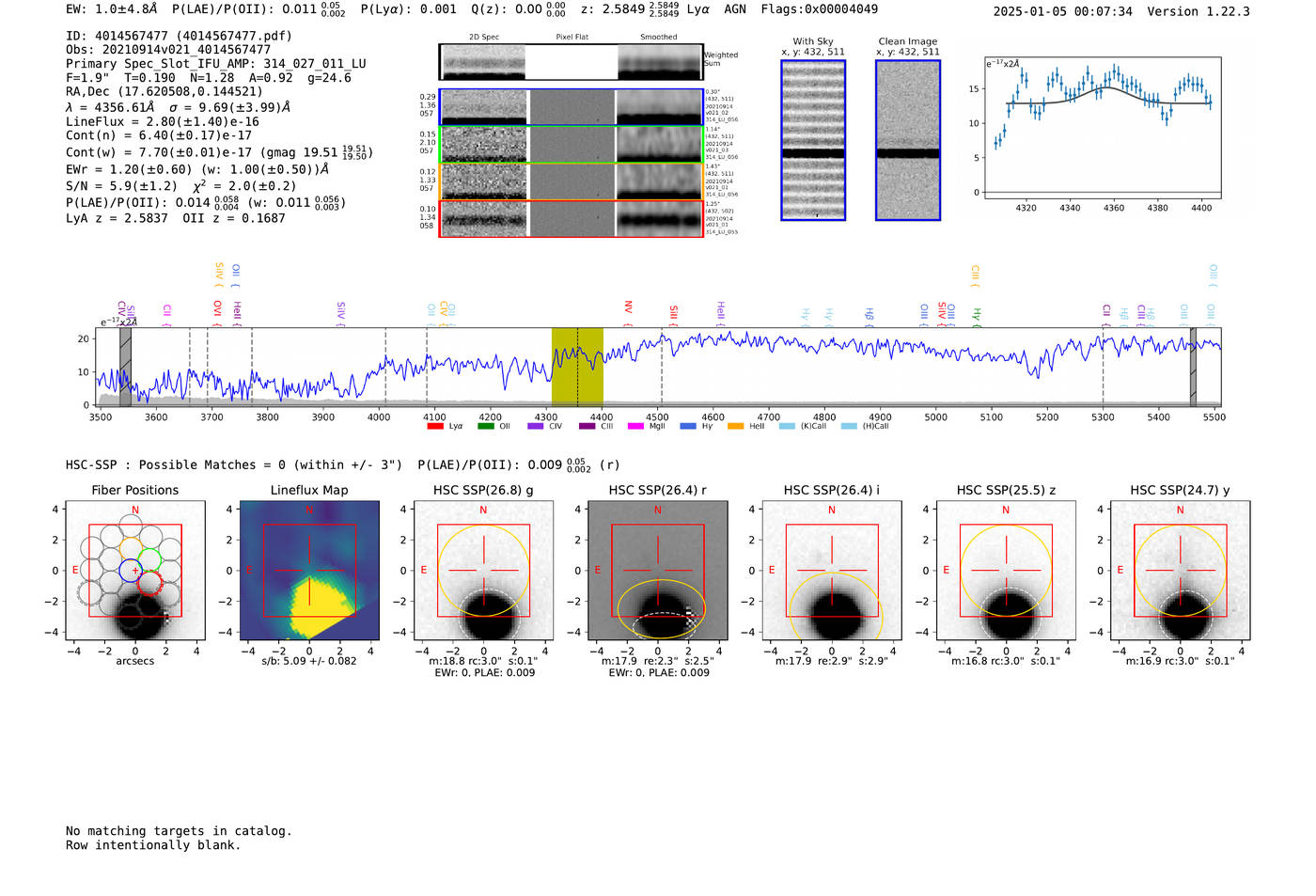Select the blue Hγ legend swatch
This screenshot has height=896, width=1316.
coord(688,426)
